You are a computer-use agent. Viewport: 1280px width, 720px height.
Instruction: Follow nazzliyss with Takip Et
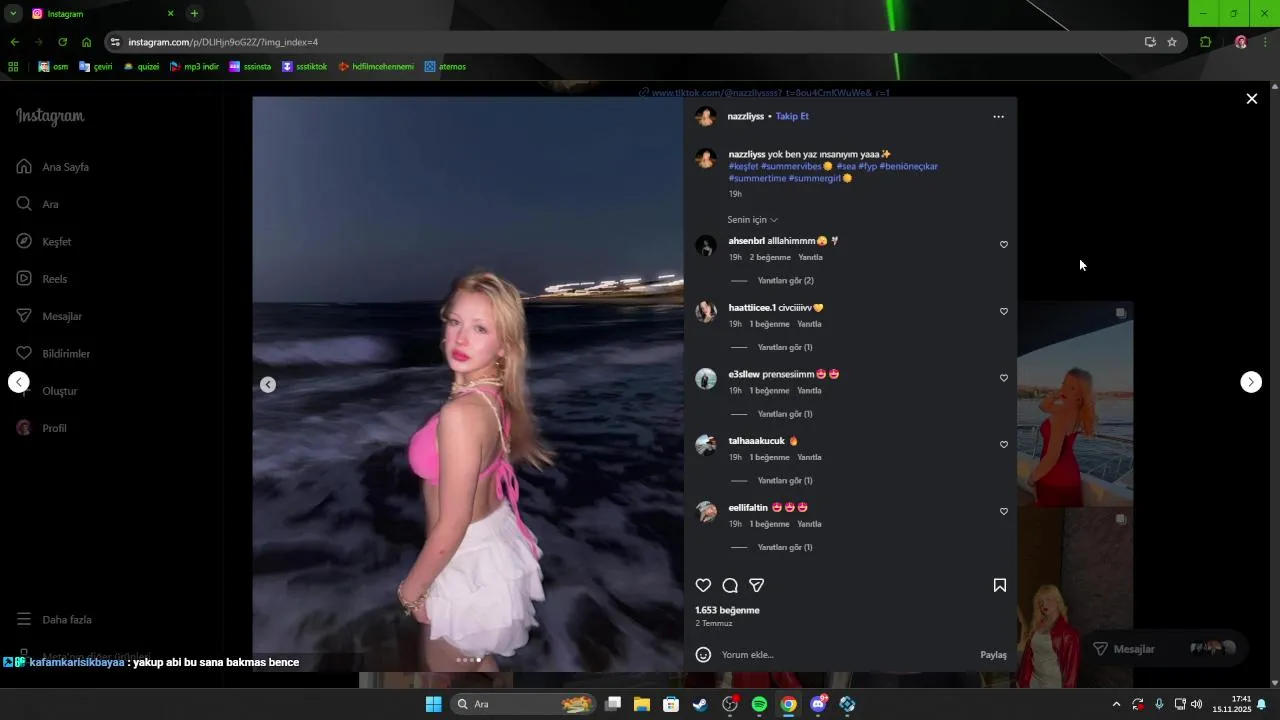[x=792, y=116]
